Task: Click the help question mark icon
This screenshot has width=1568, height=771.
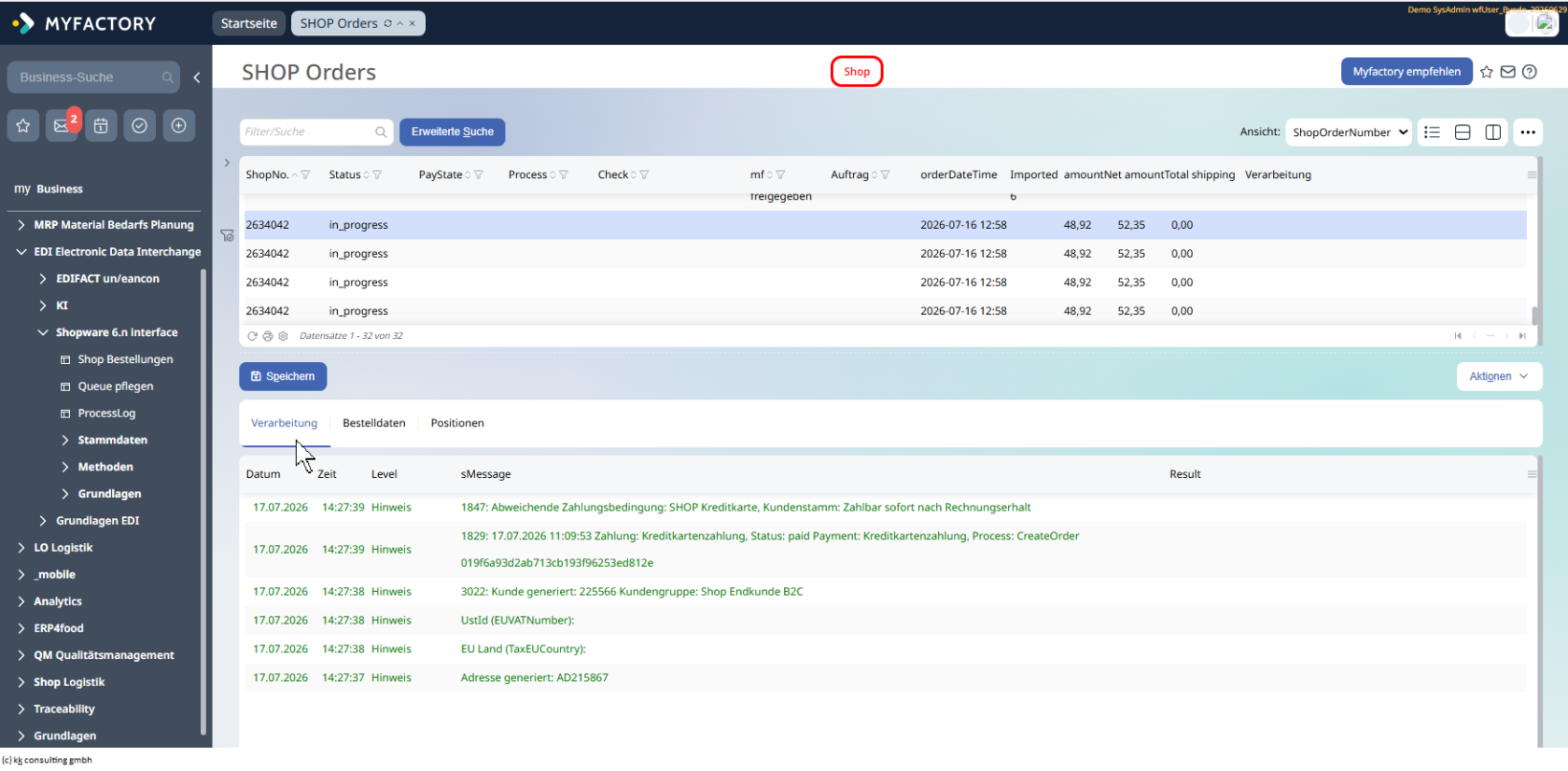Action: pyautogui.click(x=1530, y=72)
